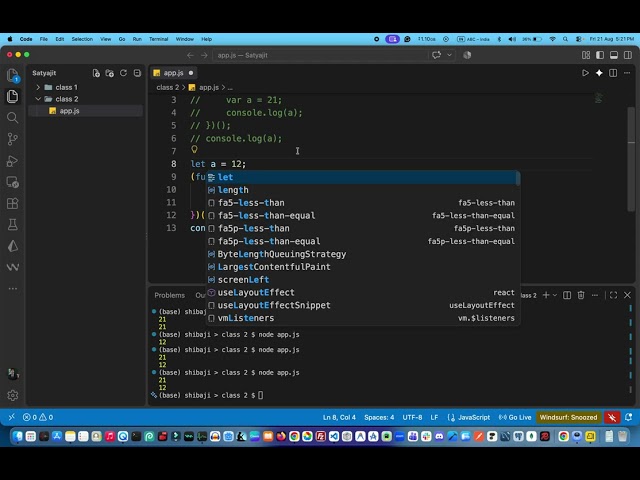640x480 pixels.
Task: Toggle the secondary side bar visibility
Action: pyautogui.click(x=628, y=55)
